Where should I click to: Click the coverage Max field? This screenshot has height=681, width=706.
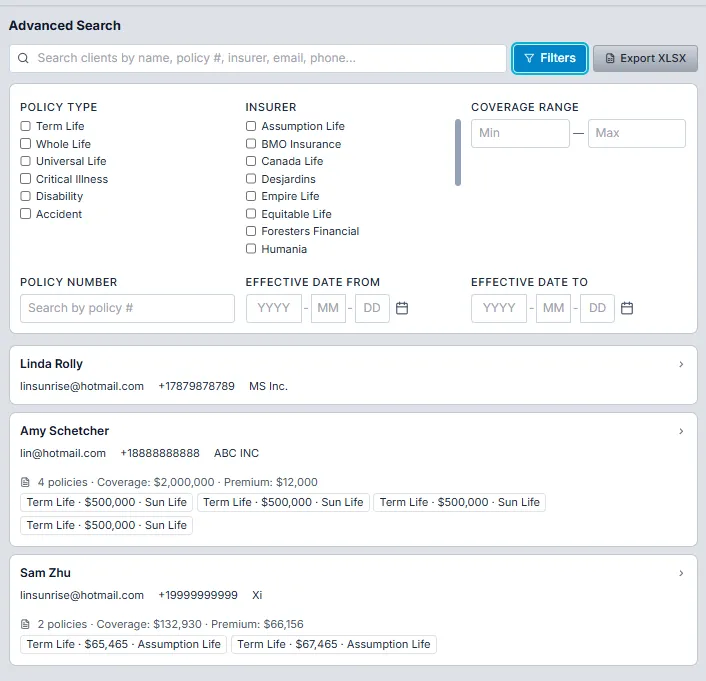click(x=637, y=133)
